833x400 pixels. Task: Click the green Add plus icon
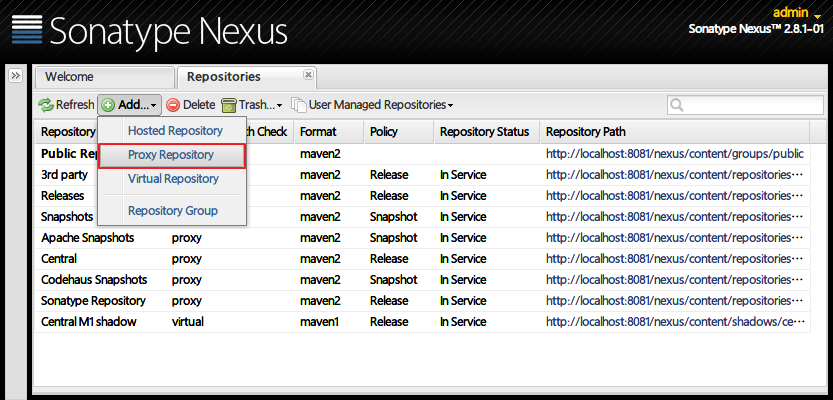[x=108, y=105]
